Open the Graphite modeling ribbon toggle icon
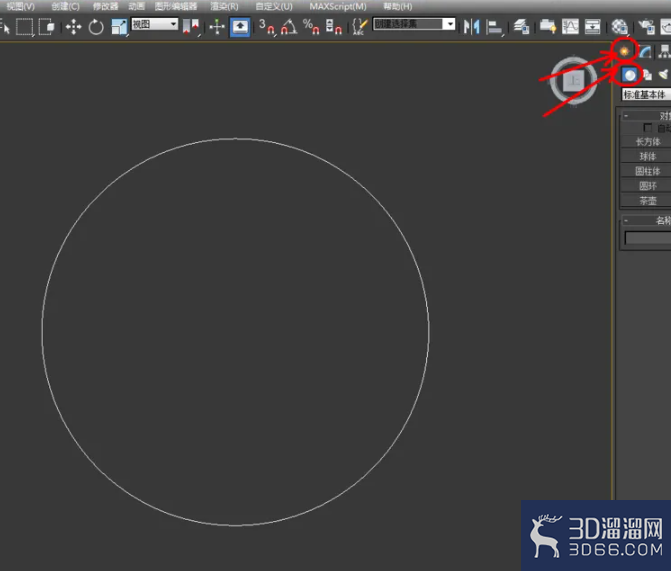 (548, 27)
